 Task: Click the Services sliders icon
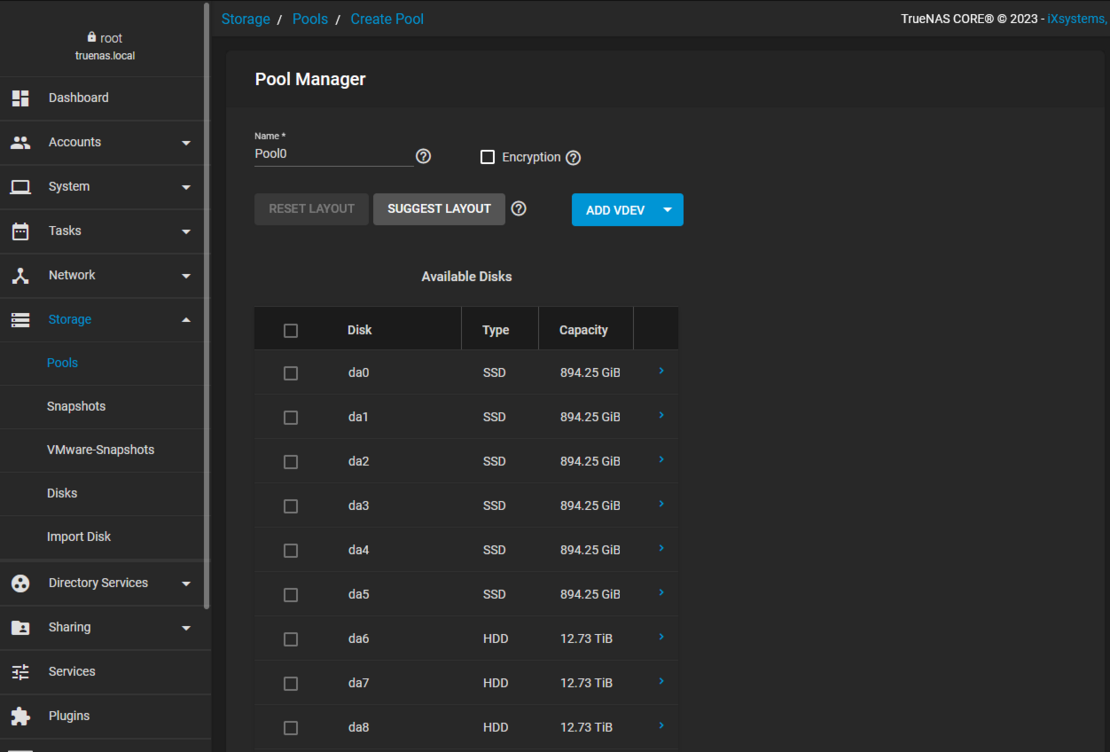click(x=20, y=672)
